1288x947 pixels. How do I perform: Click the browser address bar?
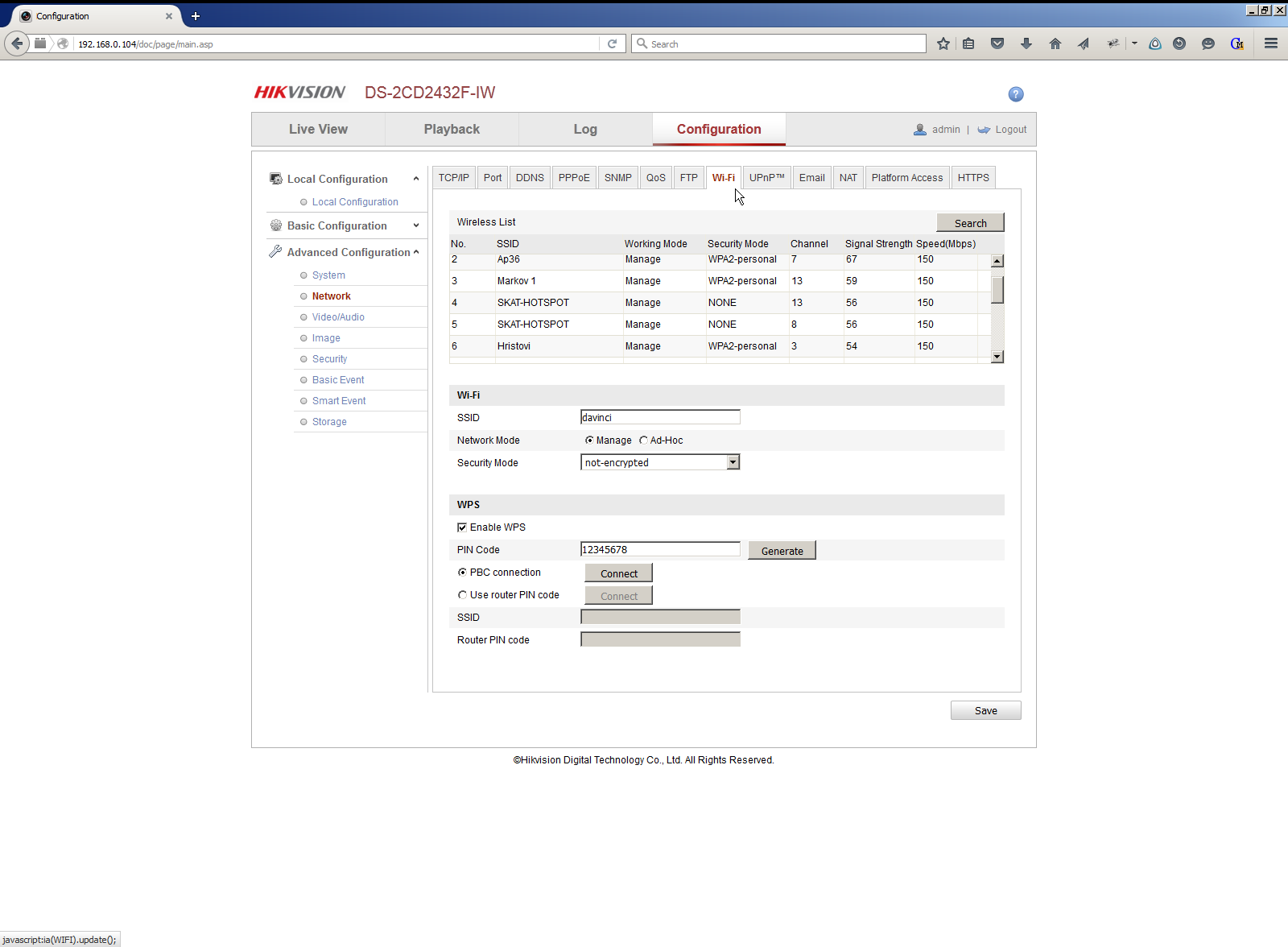[x=336, y=43]
